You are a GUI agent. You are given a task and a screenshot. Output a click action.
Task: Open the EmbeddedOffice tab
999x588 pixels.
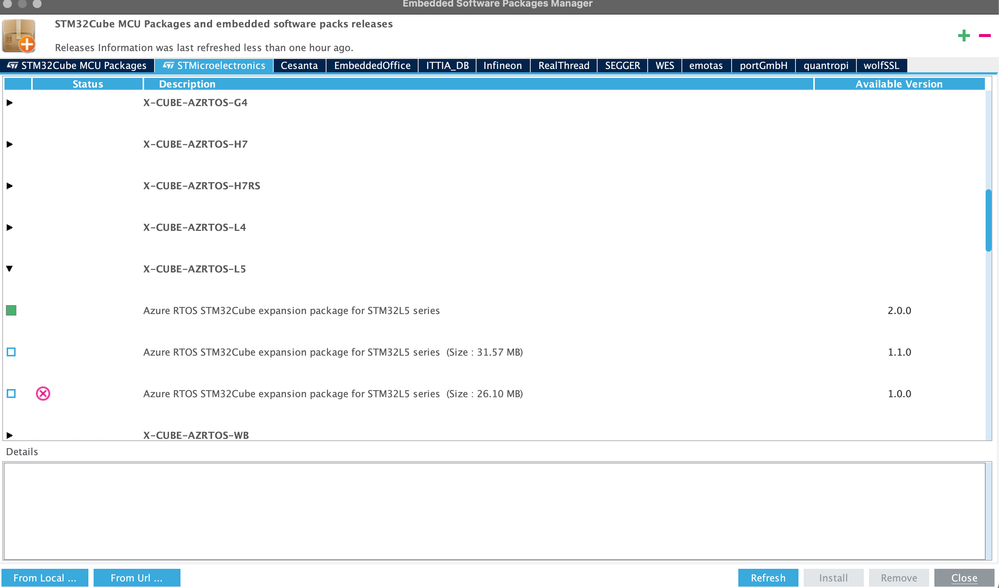[x=372, y=66]
